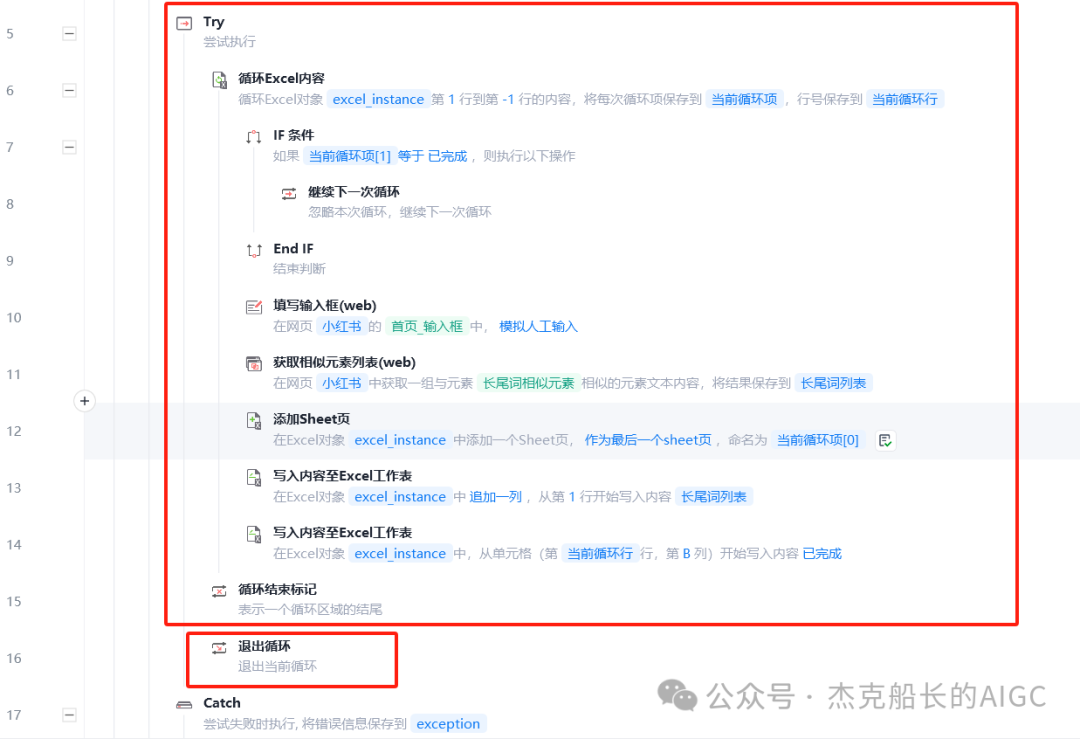Select the 退出循环 step title
The width and height of the screenshot is (1080, 739).
coord(264,645)
